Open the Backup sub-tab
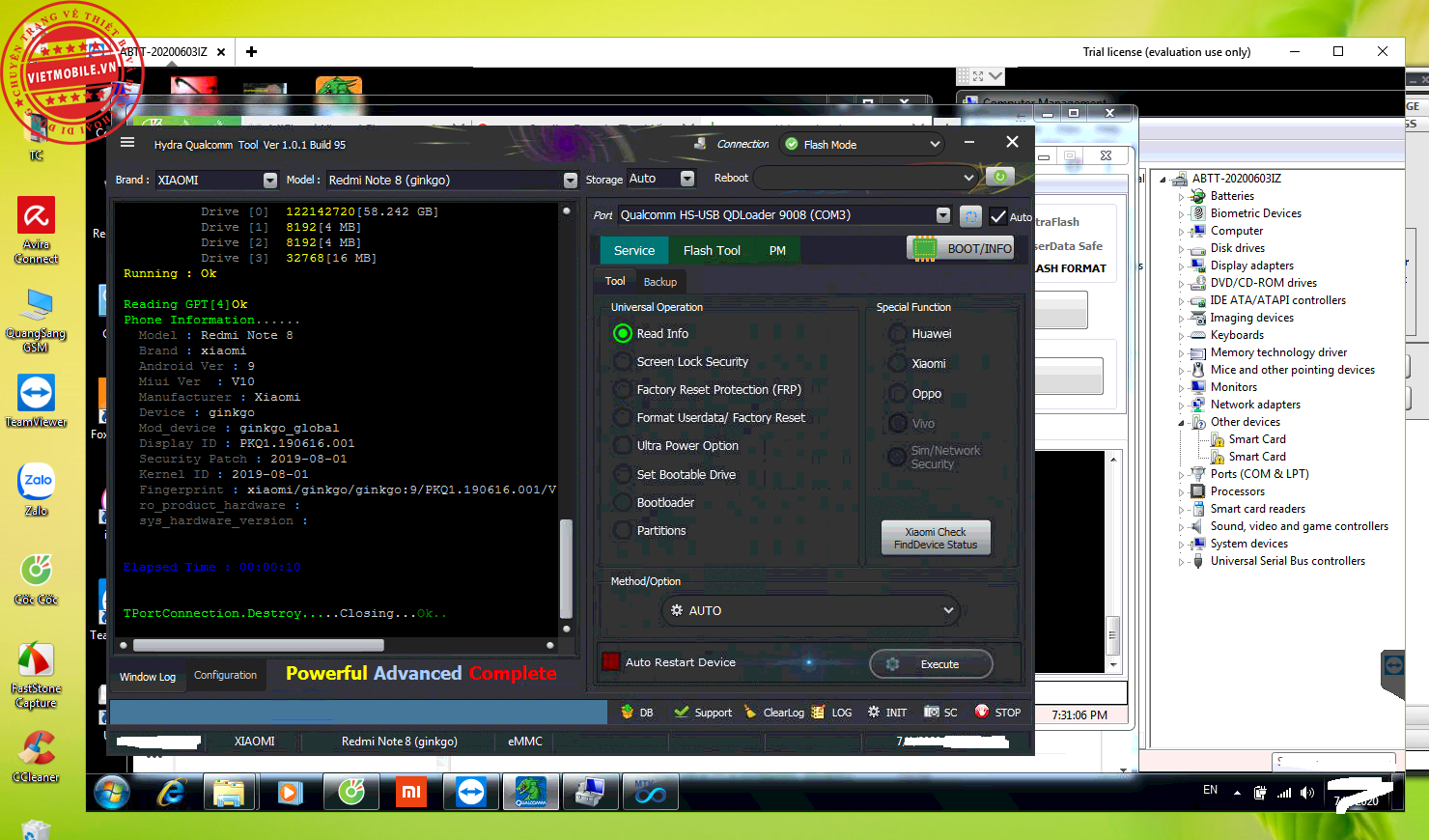Screen dimensions: 1429x840 coord(660,282)
